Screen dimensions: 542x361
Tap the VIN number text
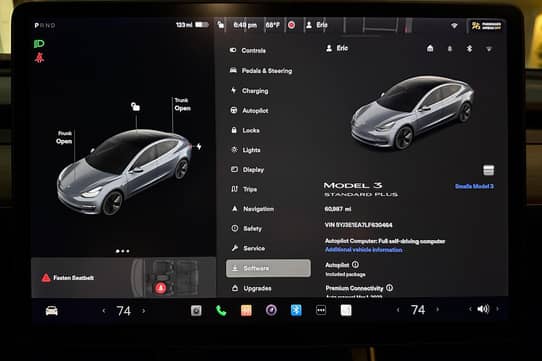[358, 225]
